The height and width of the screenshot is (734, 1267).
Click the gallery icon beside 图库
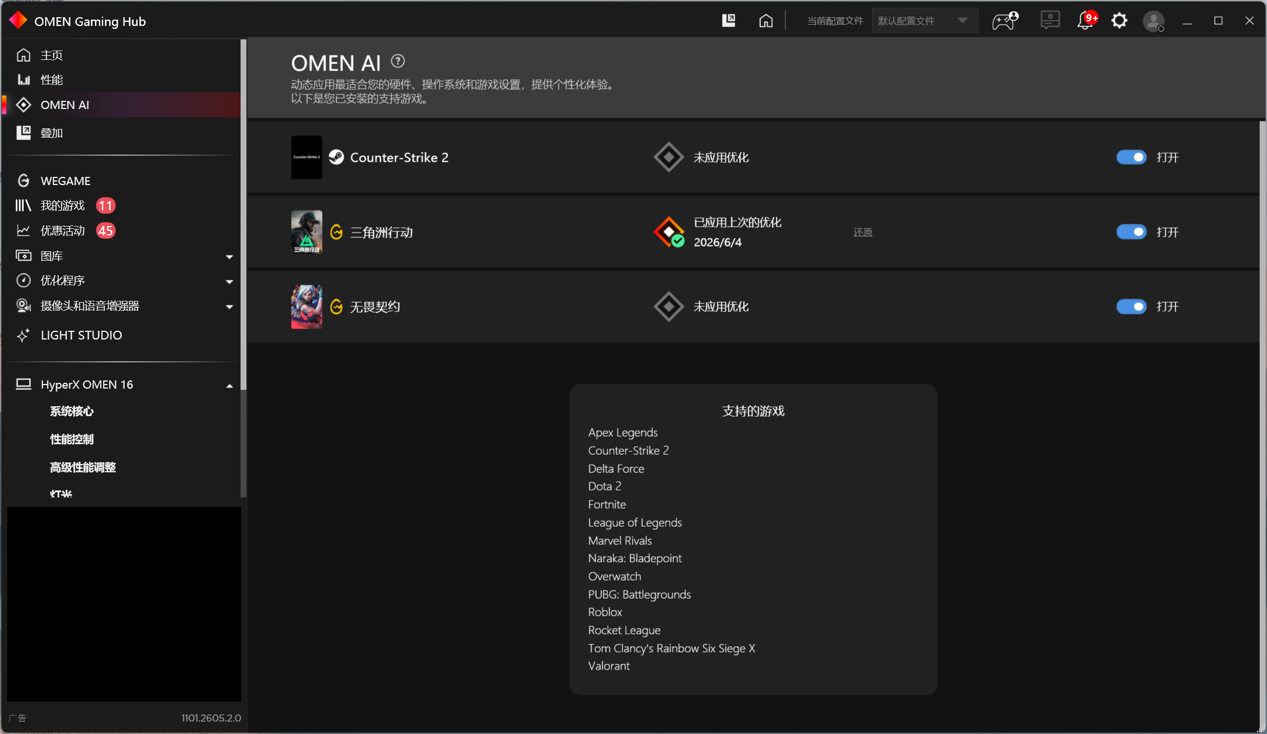point(23,256)
